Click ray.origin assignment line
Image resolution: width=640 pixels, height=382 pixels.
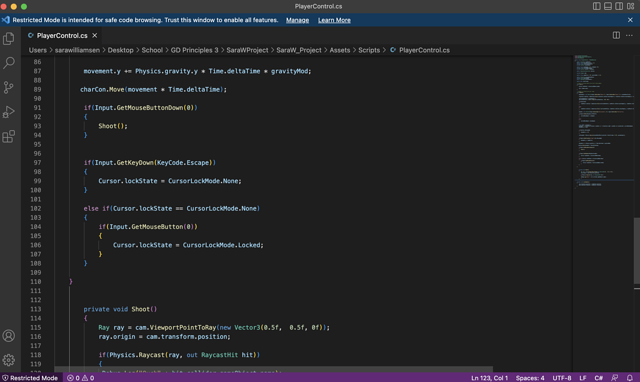[164, 337]
